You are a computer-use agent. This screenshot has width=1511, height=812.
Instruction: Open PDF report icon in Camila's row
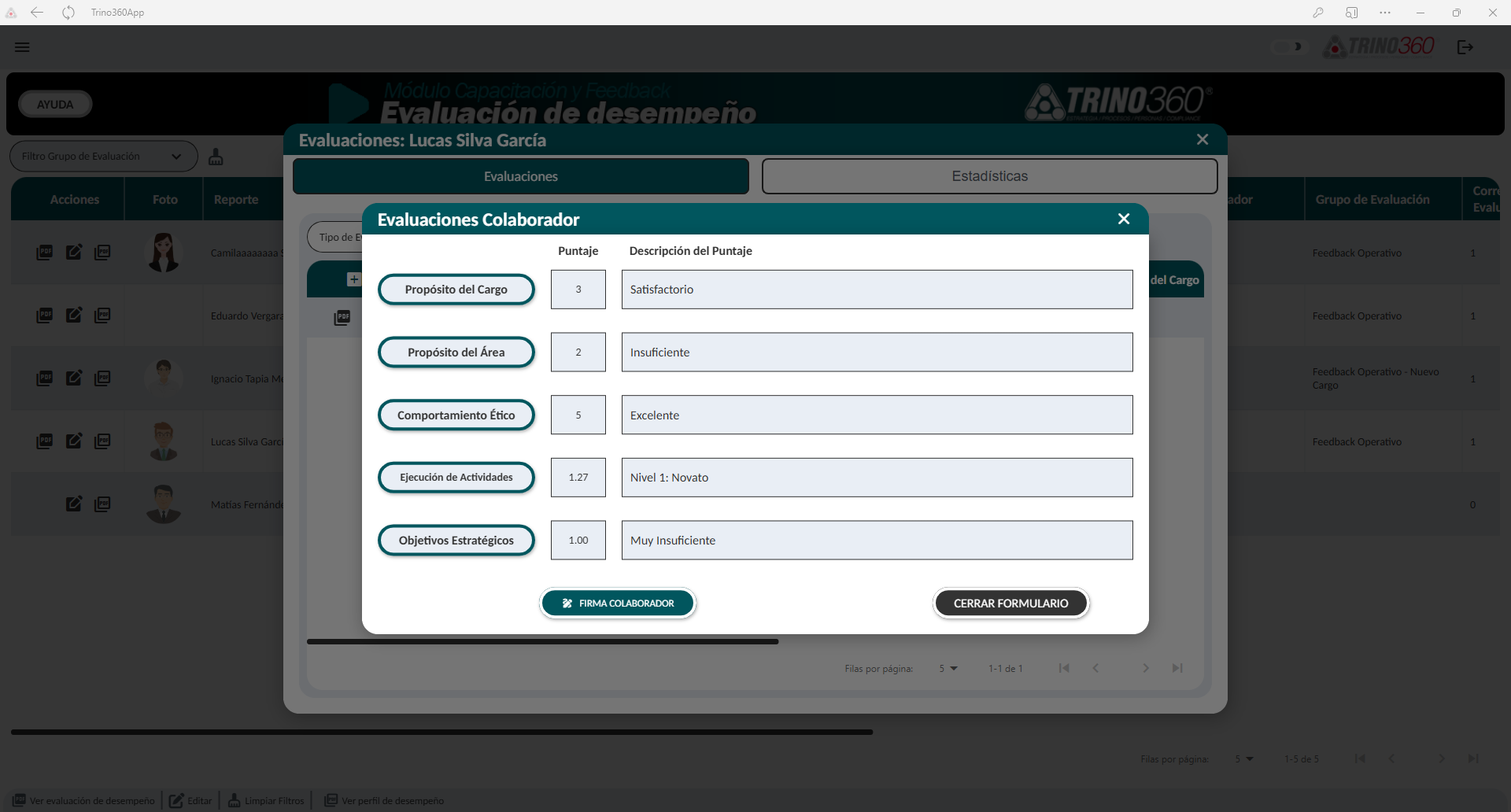point(45,253)
